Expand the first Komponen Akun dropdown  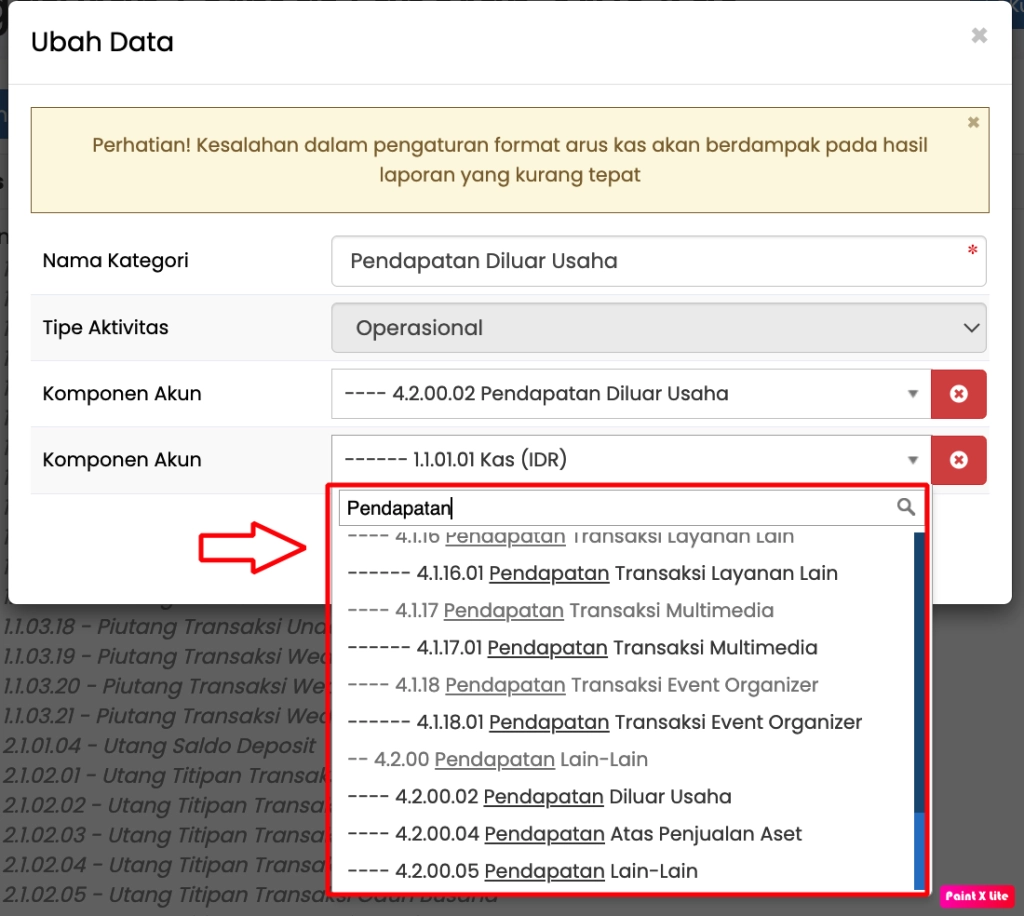630,394
